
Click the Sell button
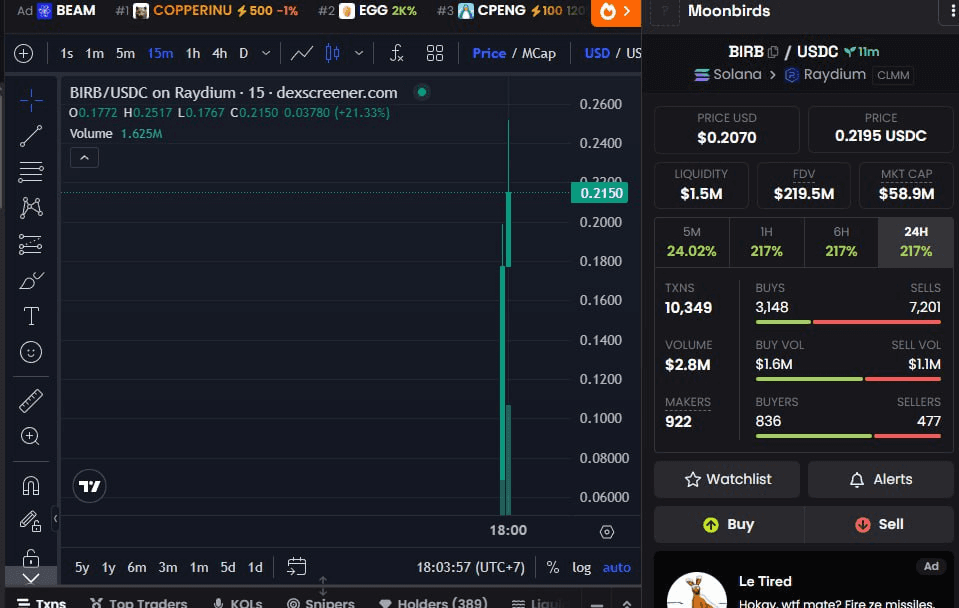click(879, 525)
